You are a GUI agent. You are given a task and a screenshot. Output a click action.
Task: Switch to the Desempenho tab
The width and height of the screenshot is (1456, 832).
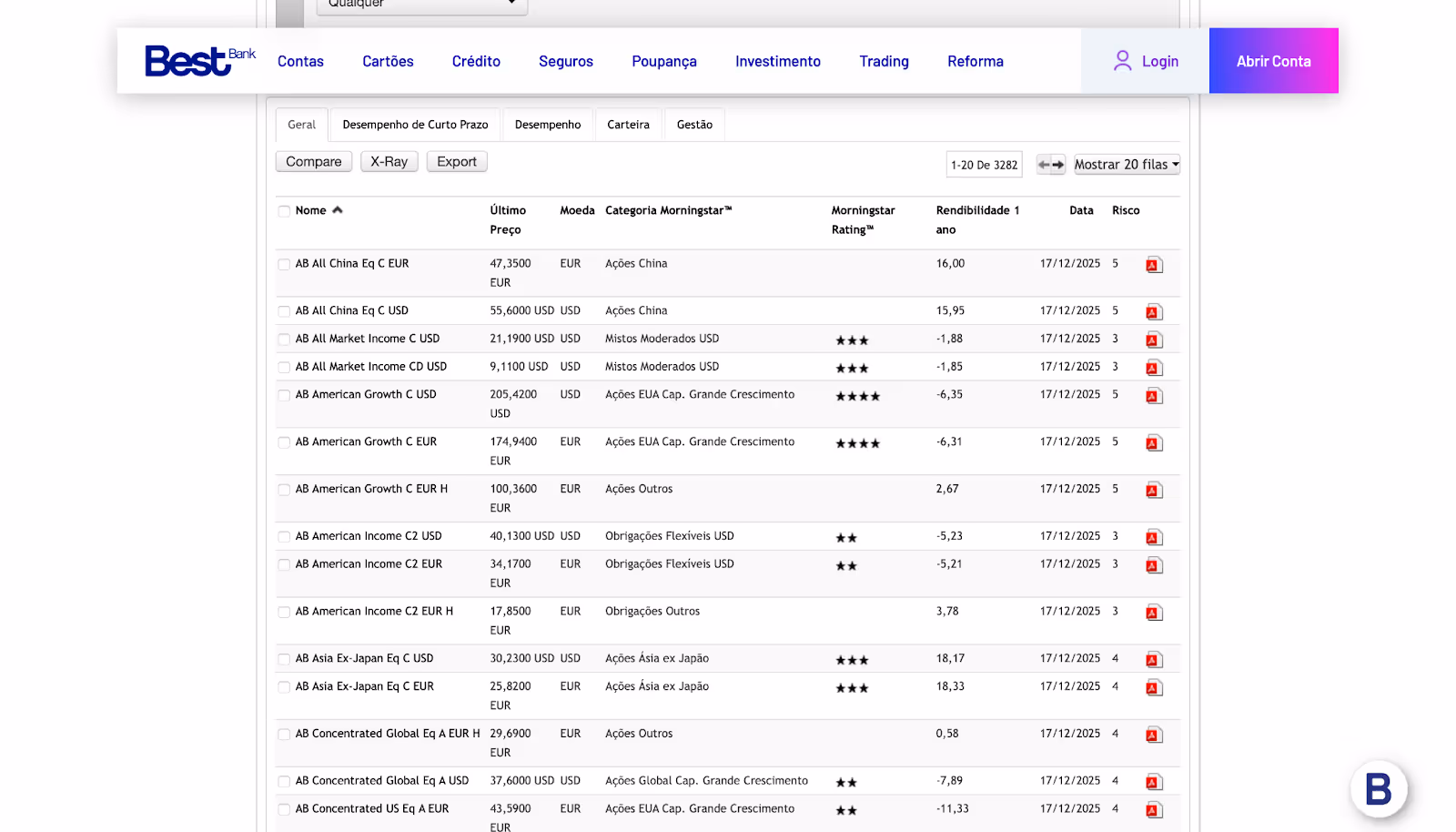click(x=548, y=125)
